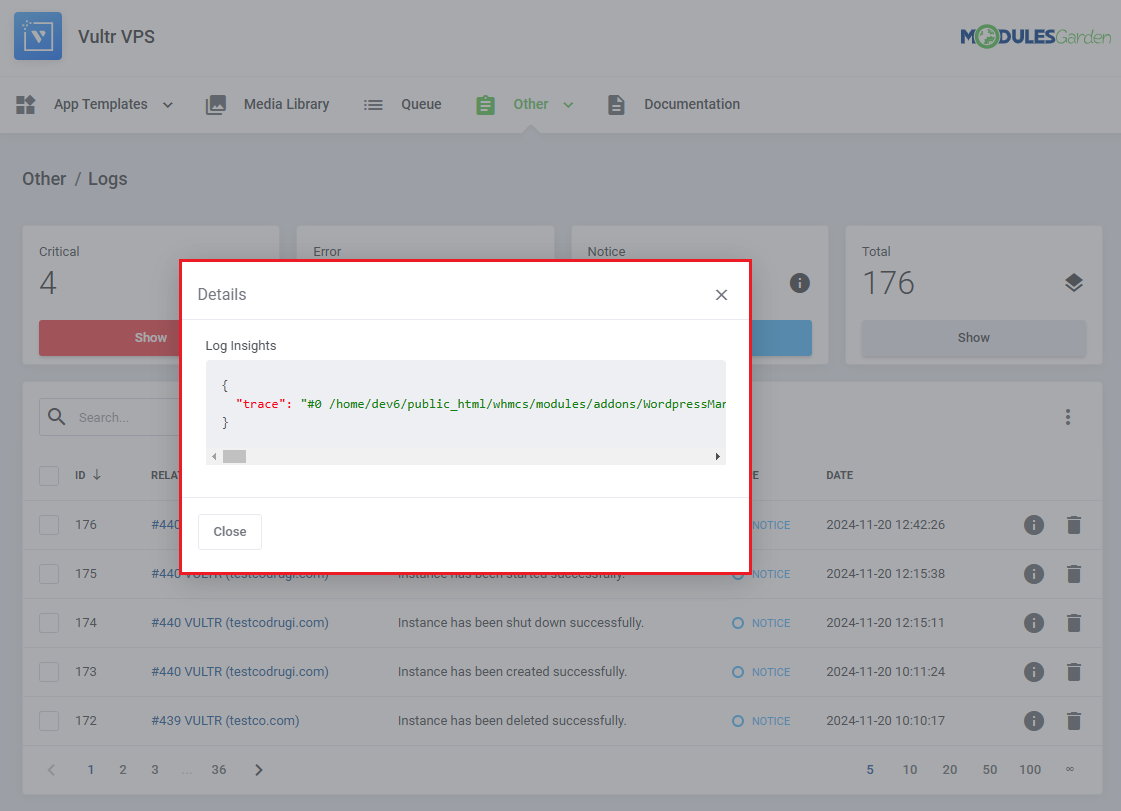Click the Close button in Details dialog
This screenshot has width=1121, height=811.
pos(229,531)
